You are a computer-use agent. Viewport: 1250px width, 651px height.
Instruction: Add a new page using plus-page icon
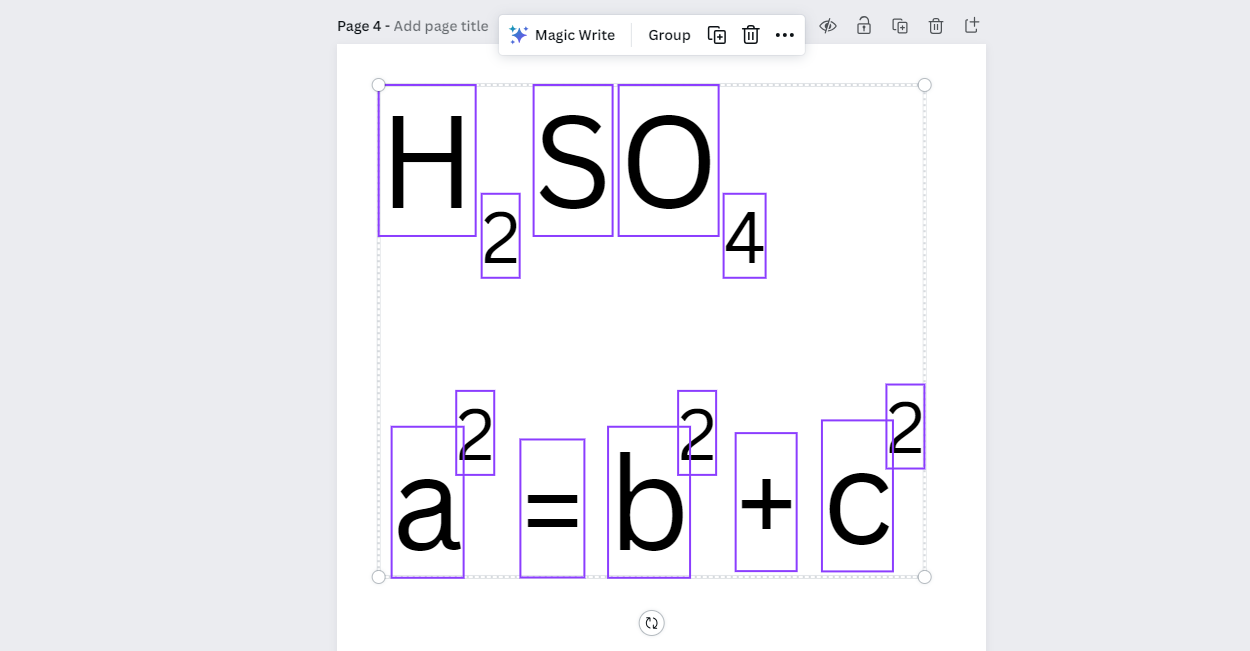click(x=972, y=26)
